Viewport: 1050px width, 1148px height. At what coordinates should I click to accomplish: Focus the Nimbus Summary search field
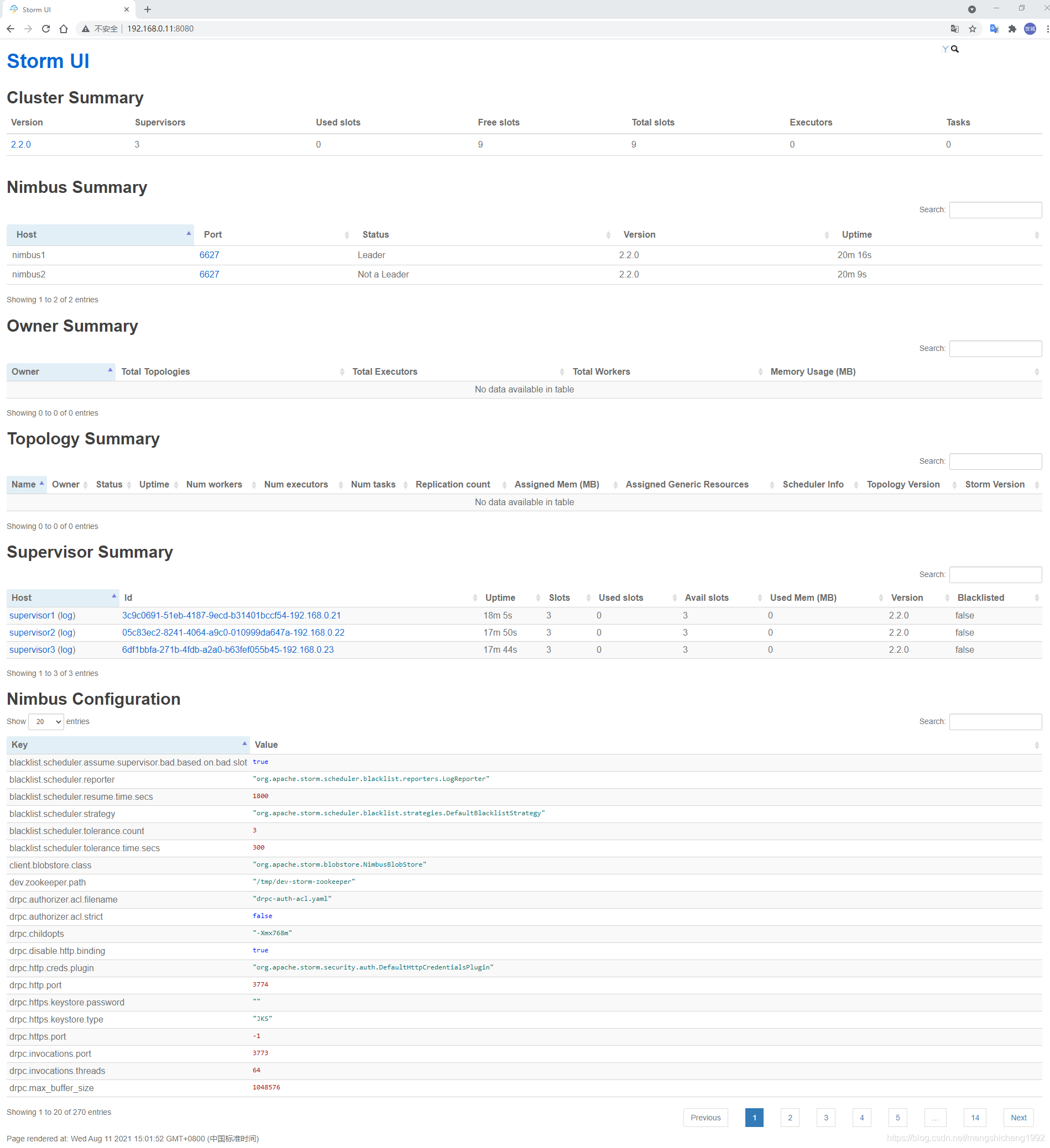point(995,209)
